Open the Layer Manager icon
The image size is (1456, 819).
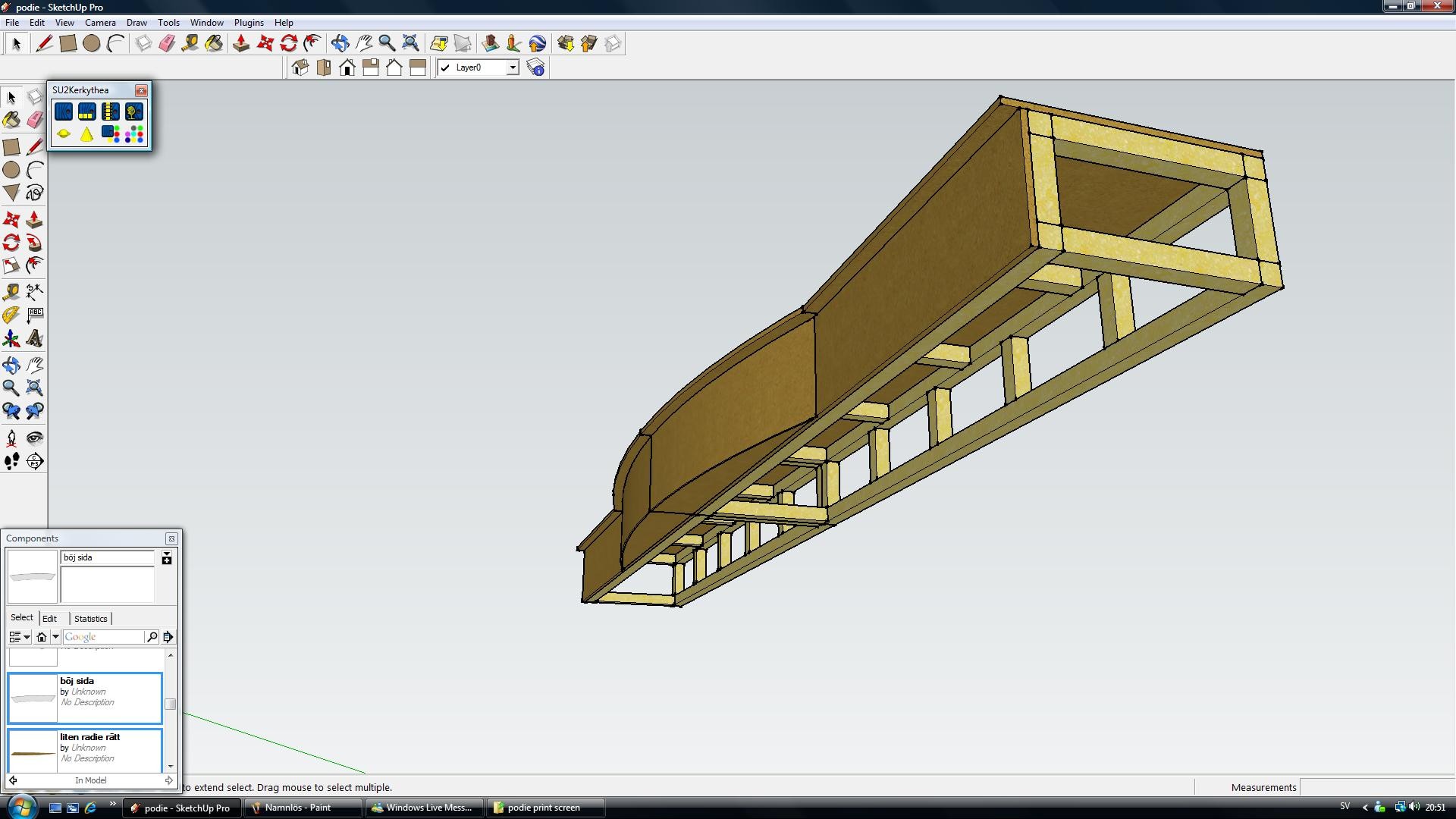click(x=535, y=67)
